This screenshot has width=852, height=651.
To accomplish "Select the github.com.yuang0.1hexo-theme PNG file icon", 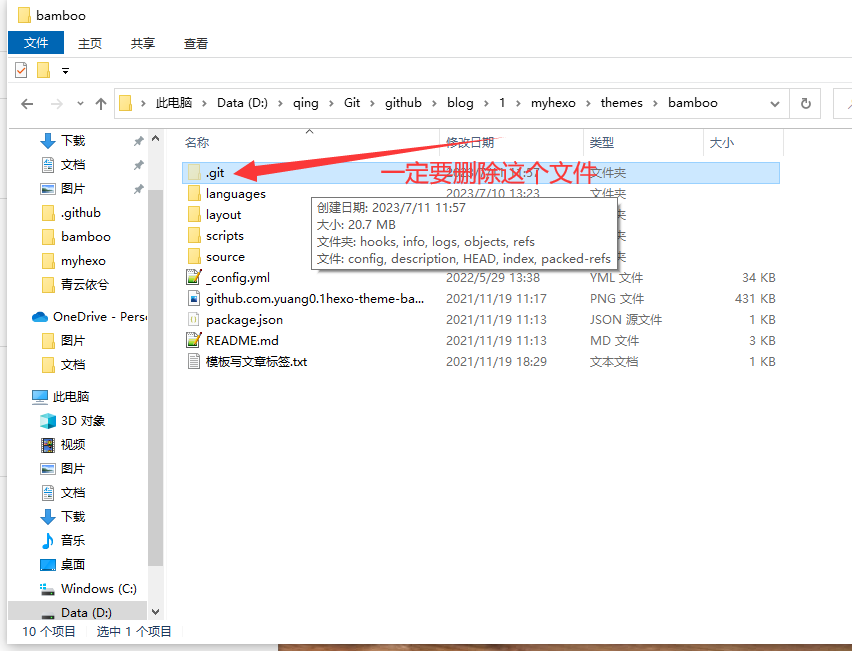I will [194, 298].
